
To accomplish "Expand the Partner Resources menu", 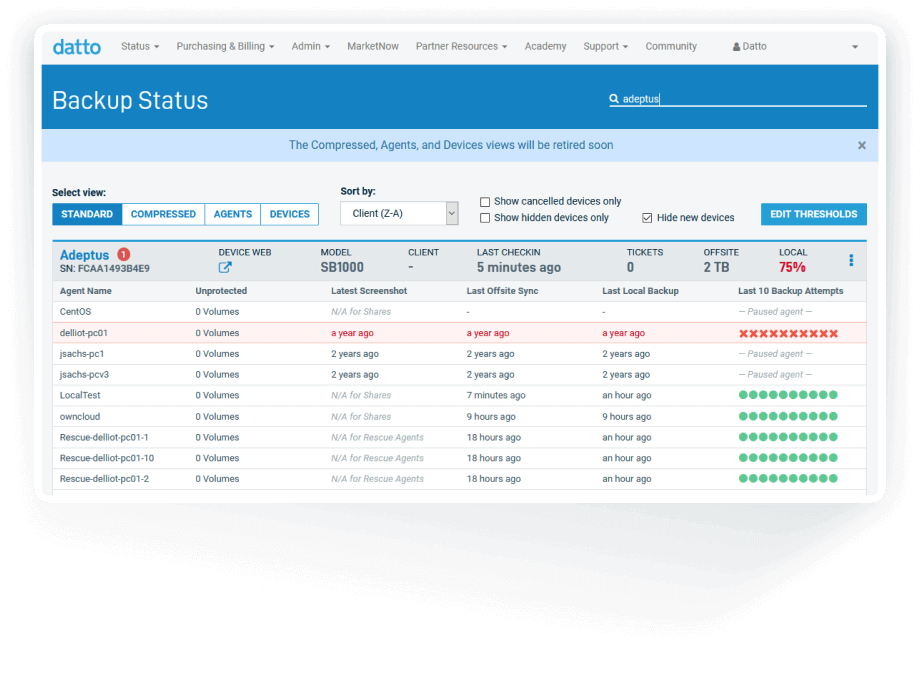I will pyautogui.click(x=461, y=47).
